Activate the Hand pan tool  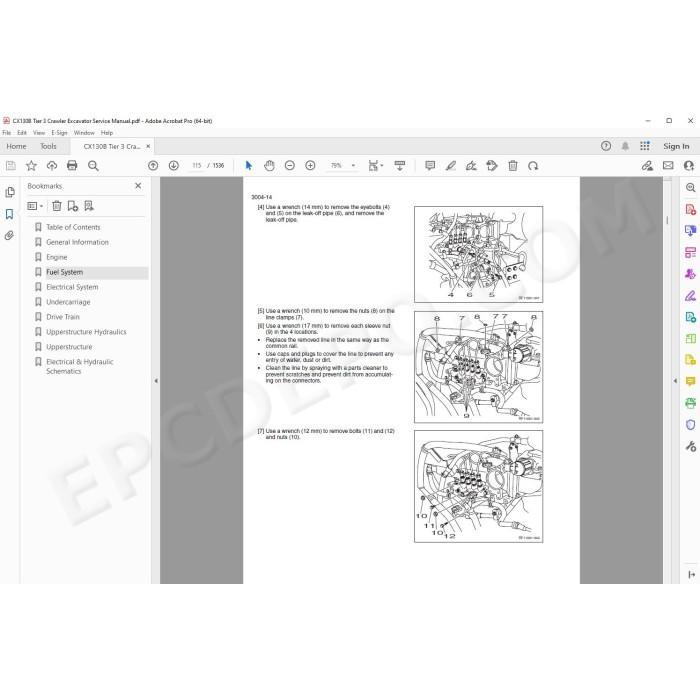pyautogui.click(x=269, y=166)
